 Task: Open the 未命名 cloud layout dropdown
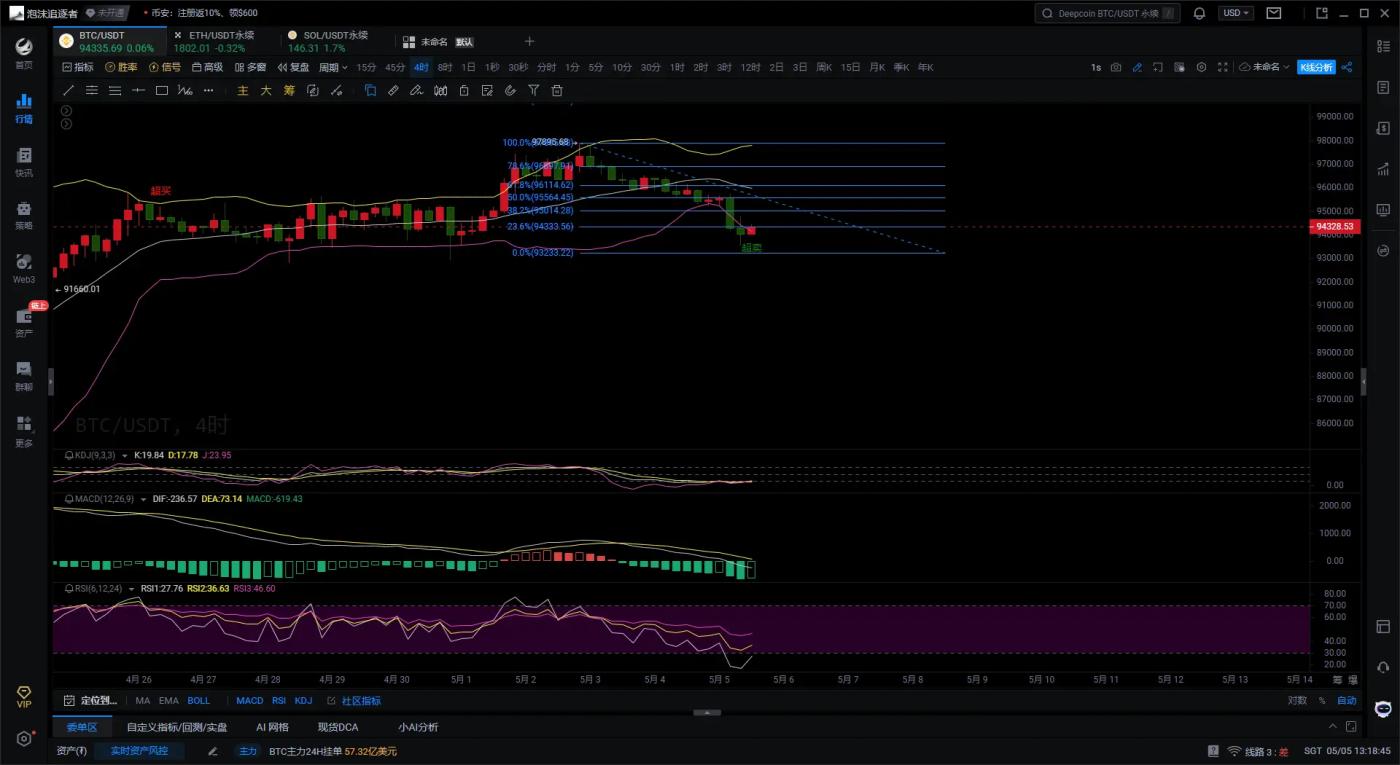coord(1264,67)
